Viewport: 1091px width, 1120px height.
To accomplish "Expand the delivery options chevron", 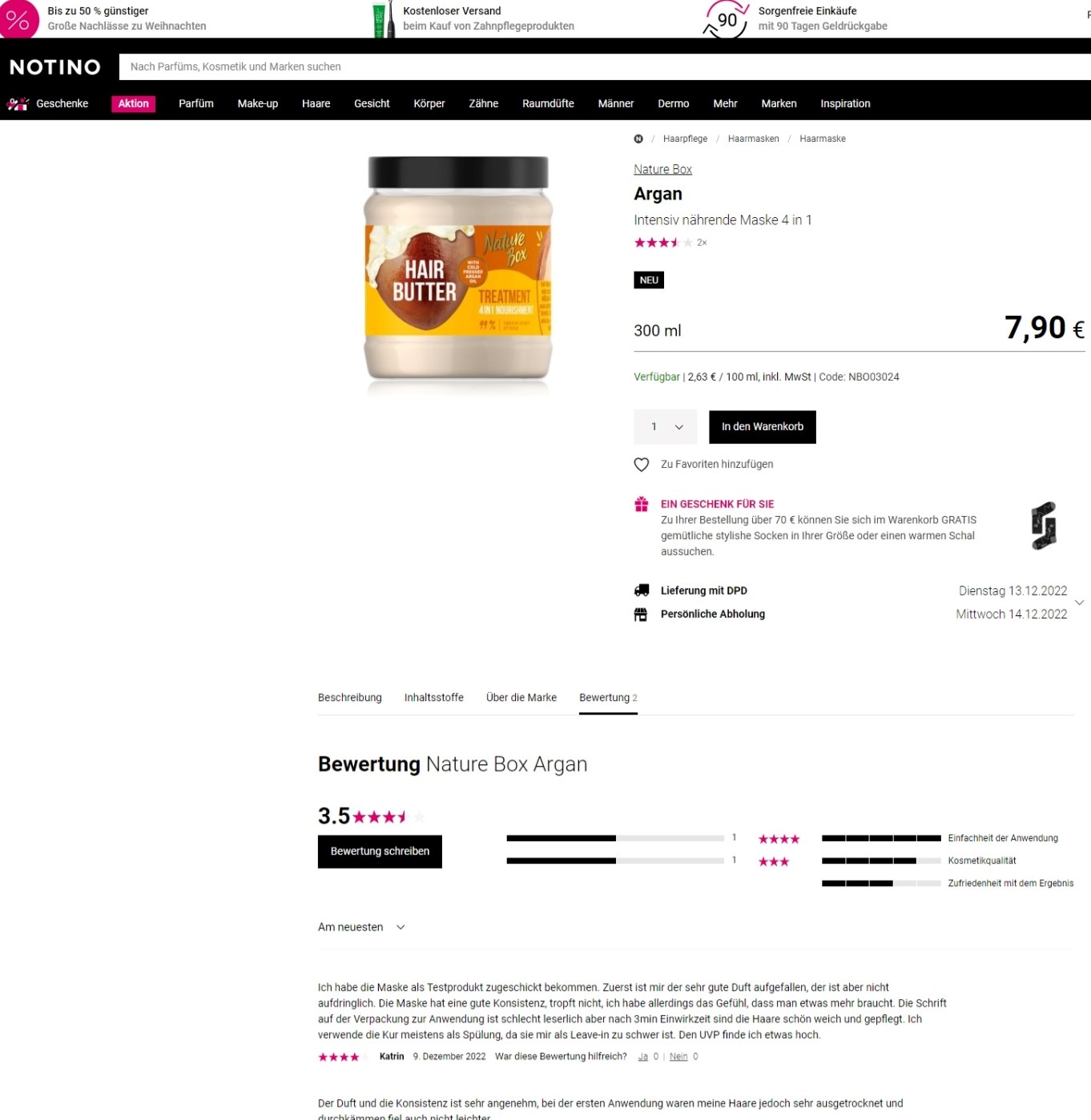I will tap(1079, 602).
